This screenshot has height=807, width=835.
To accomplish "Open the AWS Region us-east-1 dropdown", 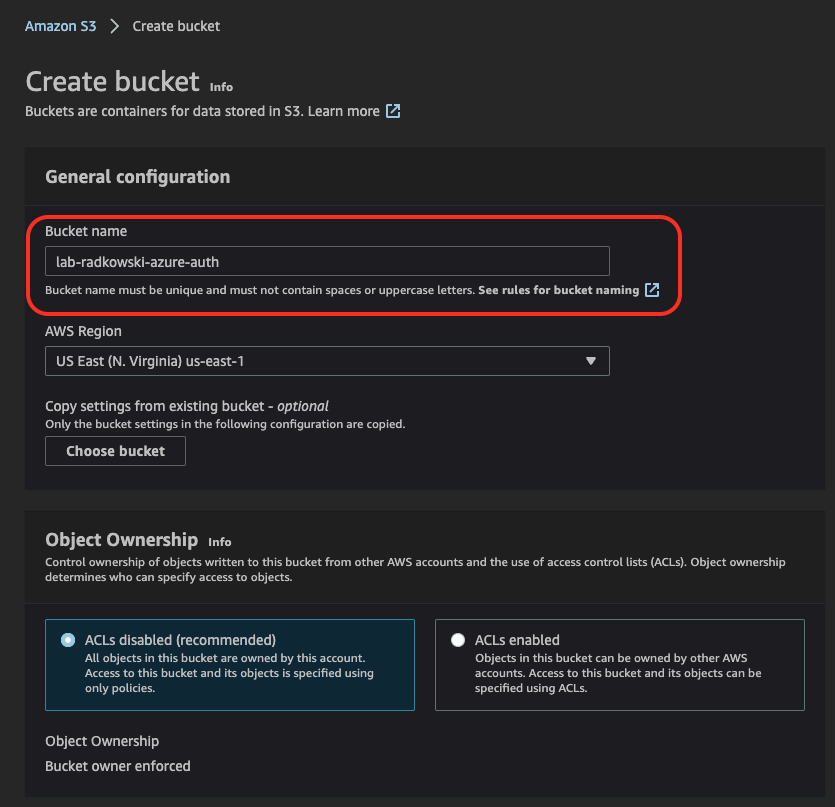I will coord(327,361).
